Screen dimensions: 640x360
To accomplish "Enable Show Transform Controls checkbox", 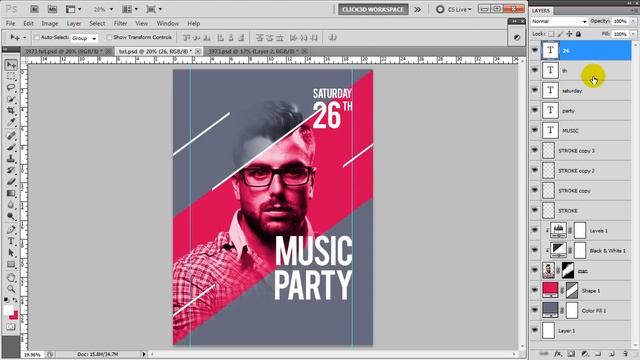I will (109, 38).
